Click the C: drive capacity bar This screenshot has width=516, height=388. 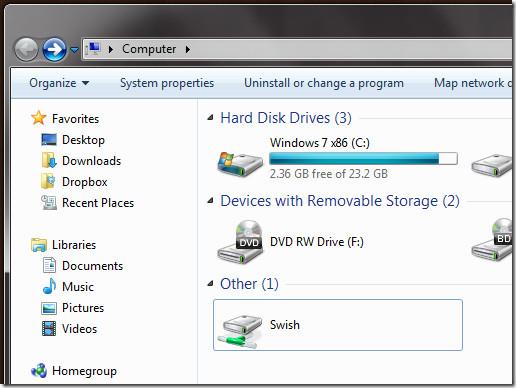pyautogui.click(x=363, y=159)
